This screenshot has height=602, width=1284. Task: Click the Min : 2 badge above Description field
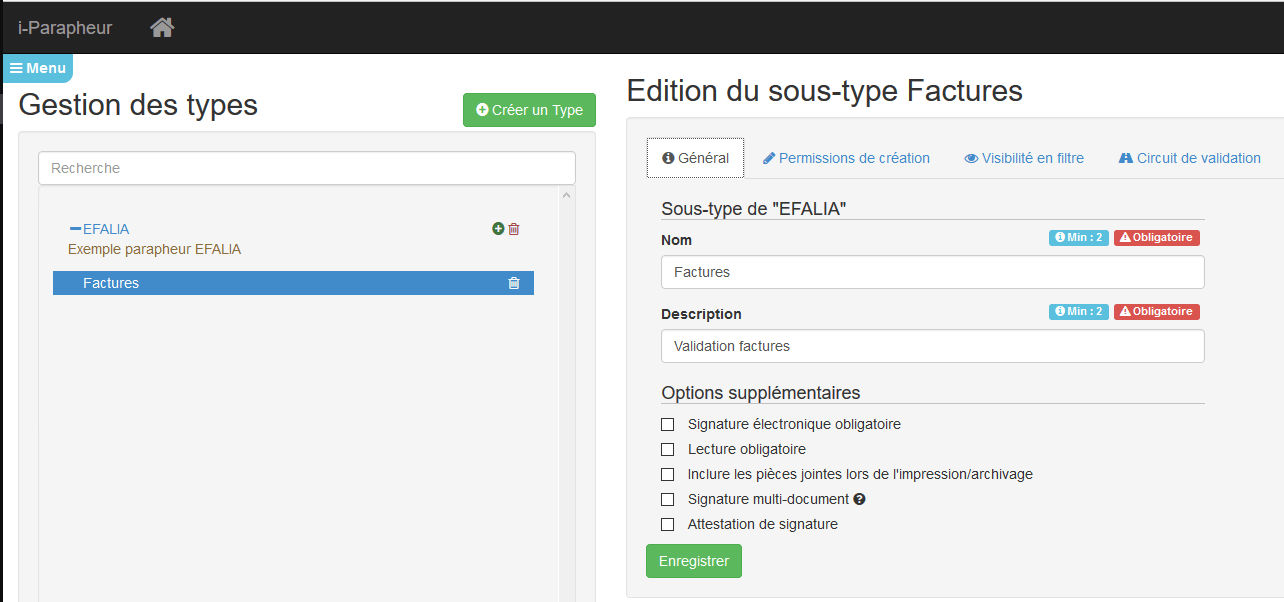(x=1078, y=312)
